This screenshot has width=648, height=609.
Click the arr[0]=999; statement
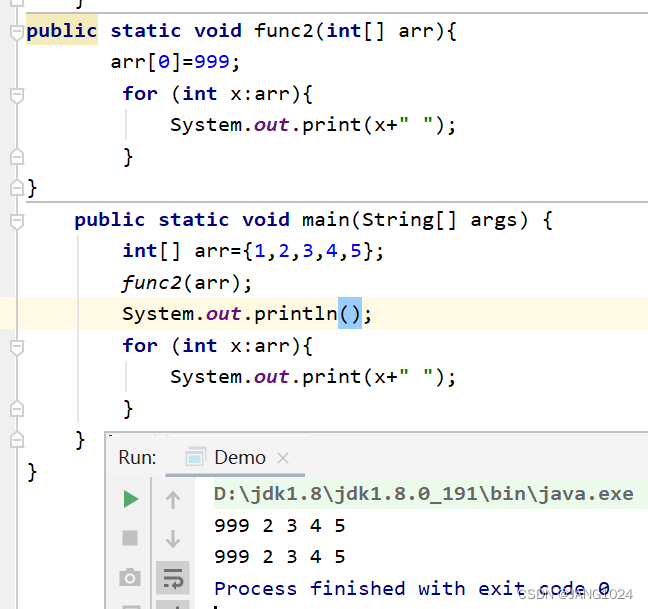point(175,62)
